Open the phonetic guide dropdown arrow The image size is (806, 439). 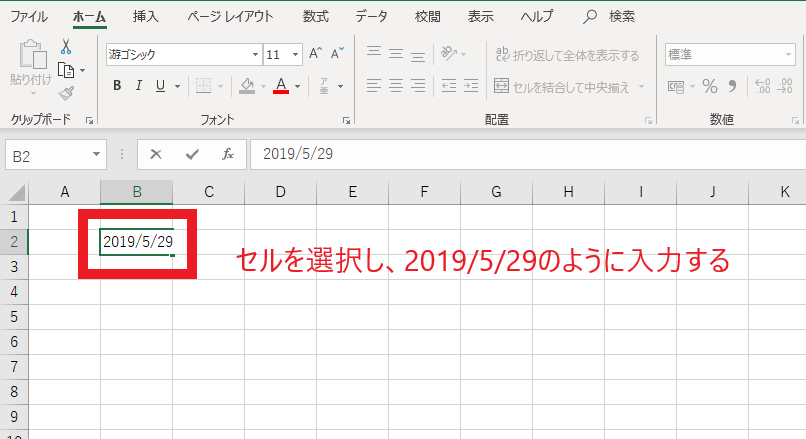[340, 86]
